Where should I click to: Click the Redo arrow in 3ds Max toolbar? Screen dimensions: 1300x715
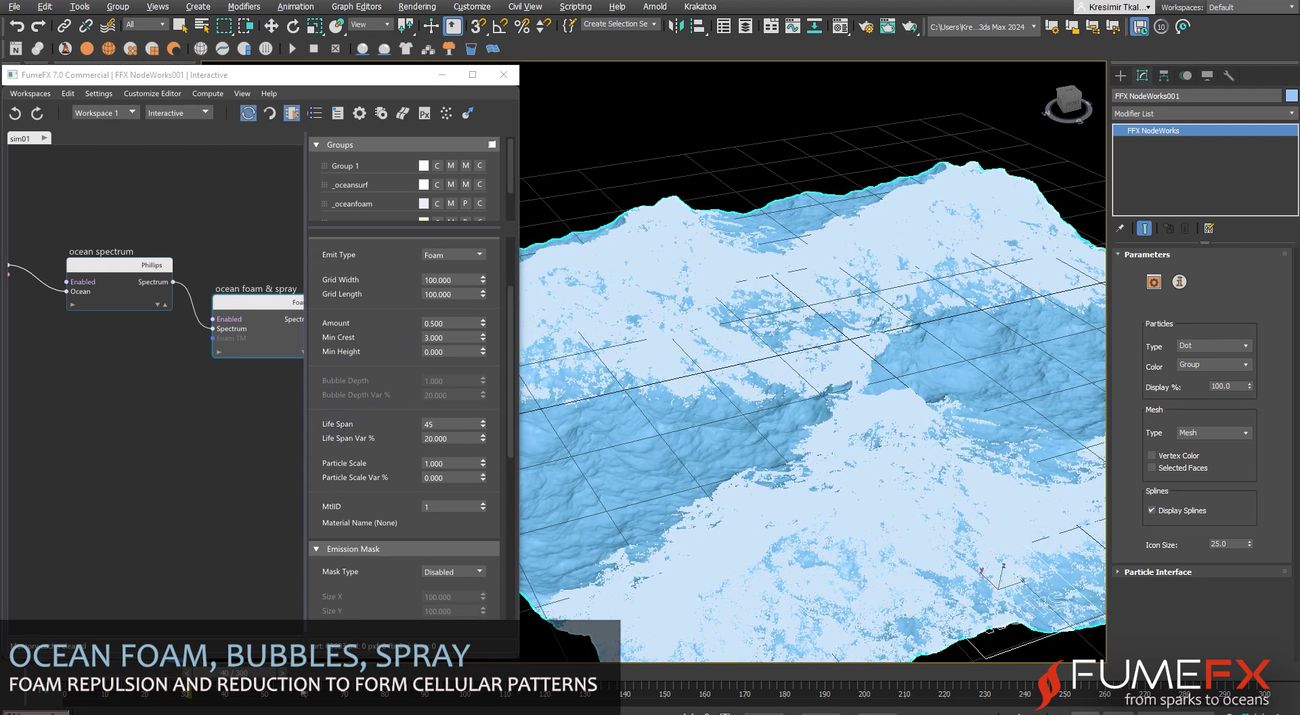38,26
